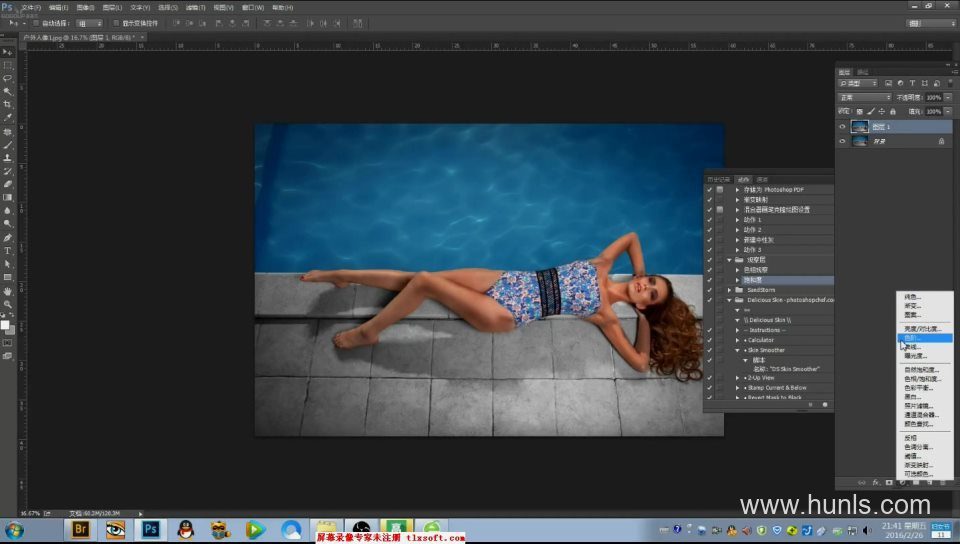960x544 pixels.
Task: Choose 色相/饱和度... from adjustment menu
Action: (924, 379)
